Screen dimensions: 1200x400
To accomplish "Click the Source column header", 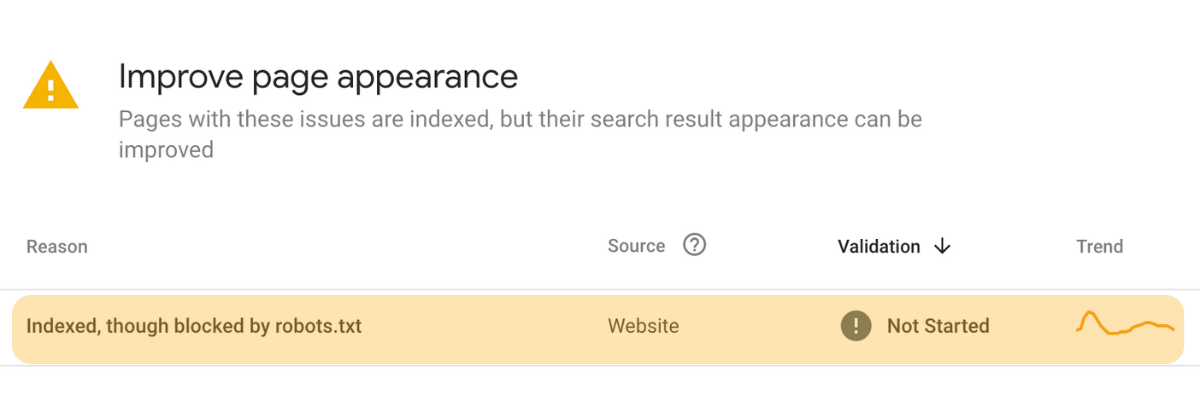I will click(636, 246).
